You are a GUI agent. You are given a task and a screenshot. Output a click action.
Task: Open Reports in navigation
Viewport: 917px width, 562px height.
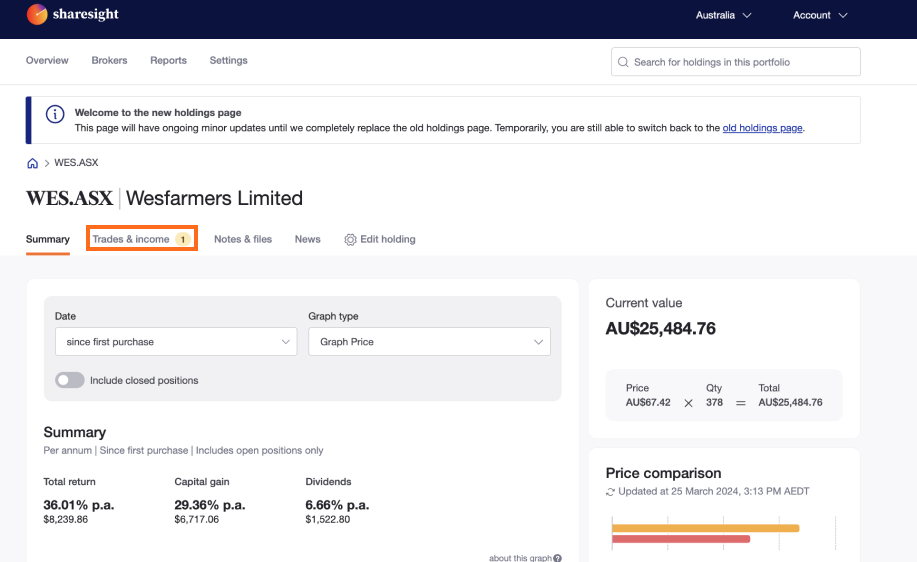tap(168, 60)
